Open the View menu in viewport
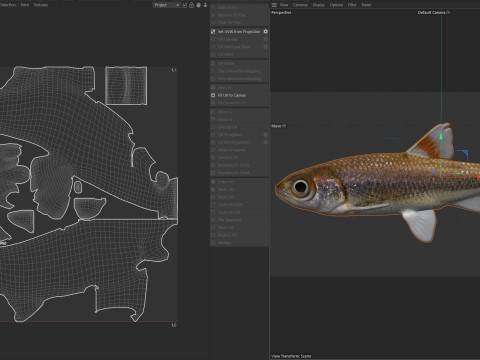Screen dimensions: 480x360 pos(284,5)
